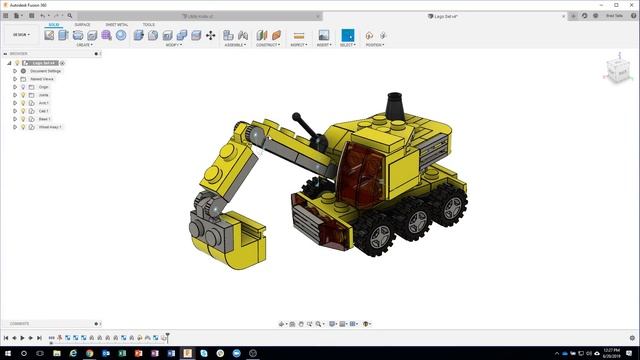Select the Press Pull tool

(139, 35)
